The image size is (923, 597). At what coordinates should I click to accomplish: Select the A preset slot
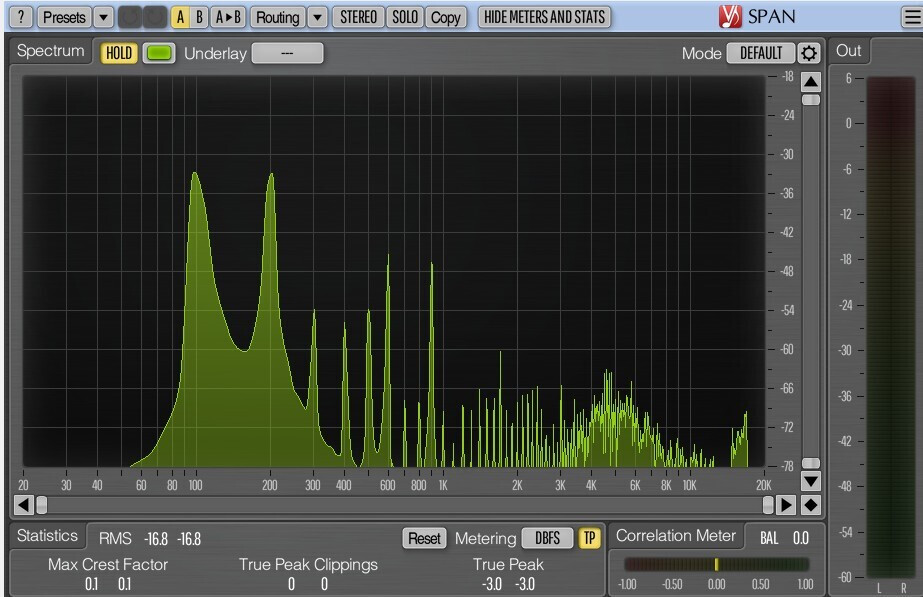pos(180,17)
